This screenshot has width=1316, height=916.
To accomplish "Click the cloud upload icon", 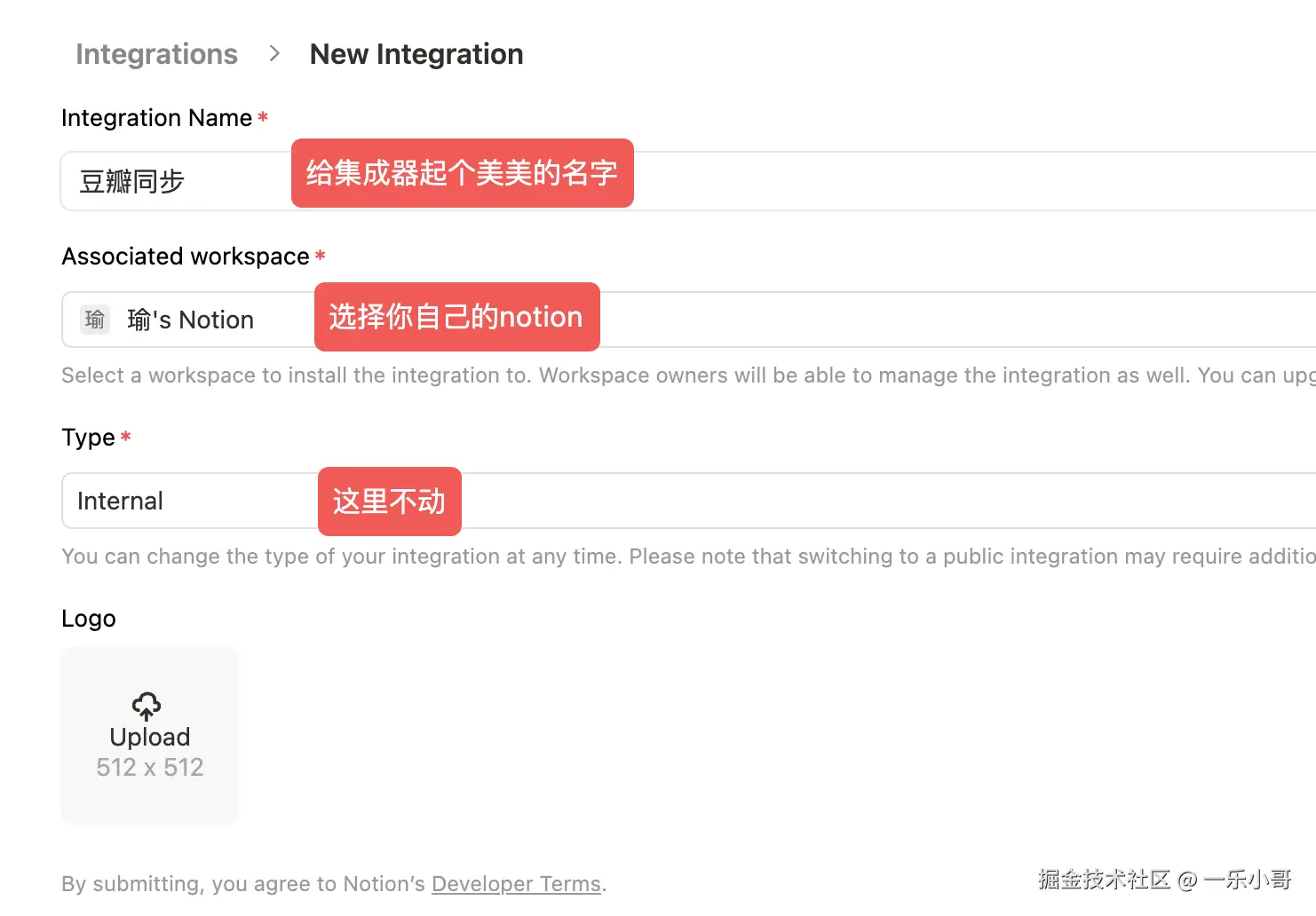I will pos(147,707).
